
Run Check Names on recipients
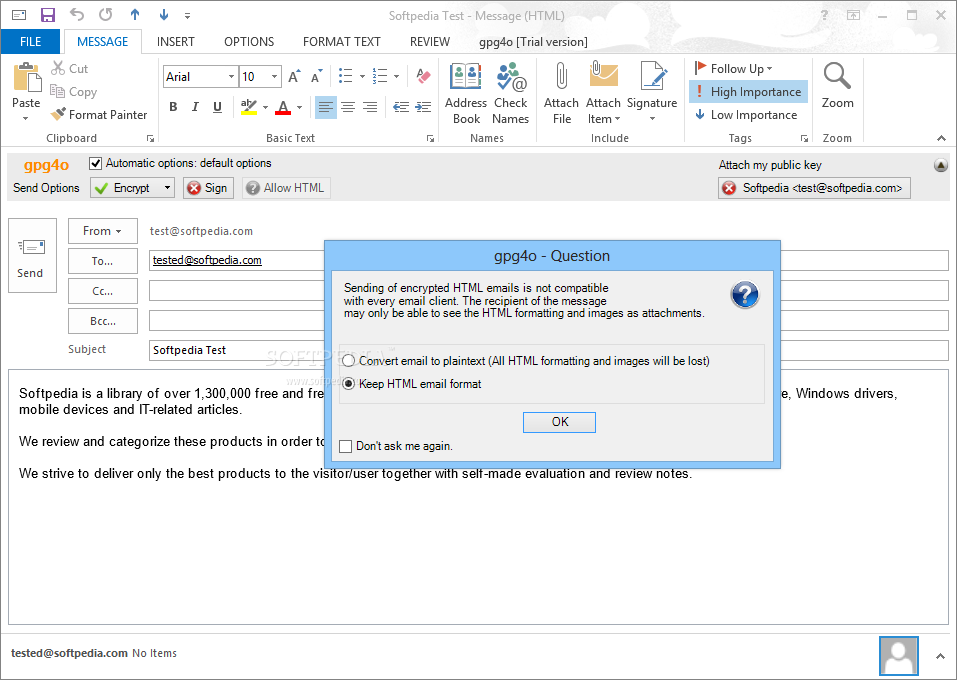click(x=510, y=93)
